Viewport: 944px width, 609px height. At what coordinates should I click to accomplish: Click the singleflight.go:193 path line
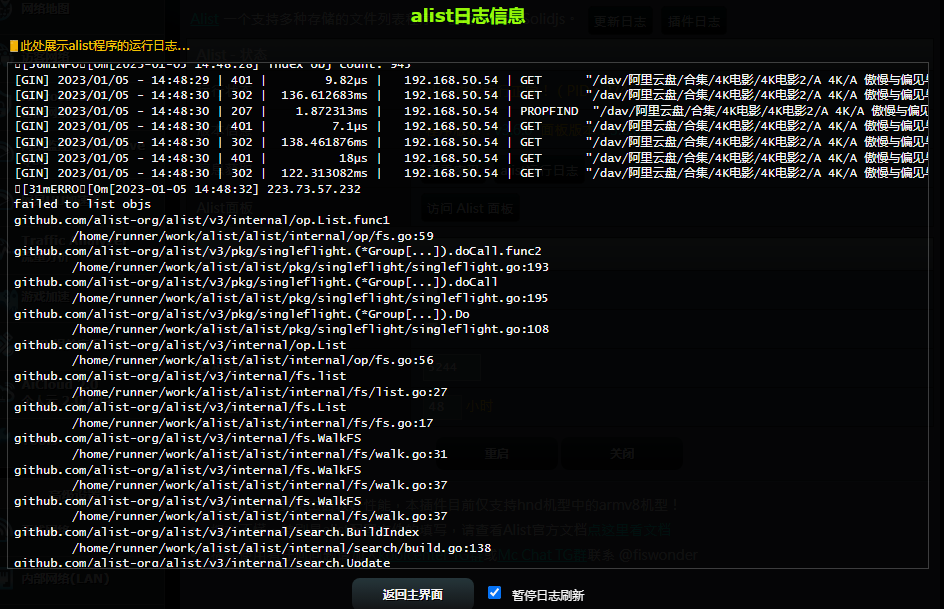(x=310, y=267)
